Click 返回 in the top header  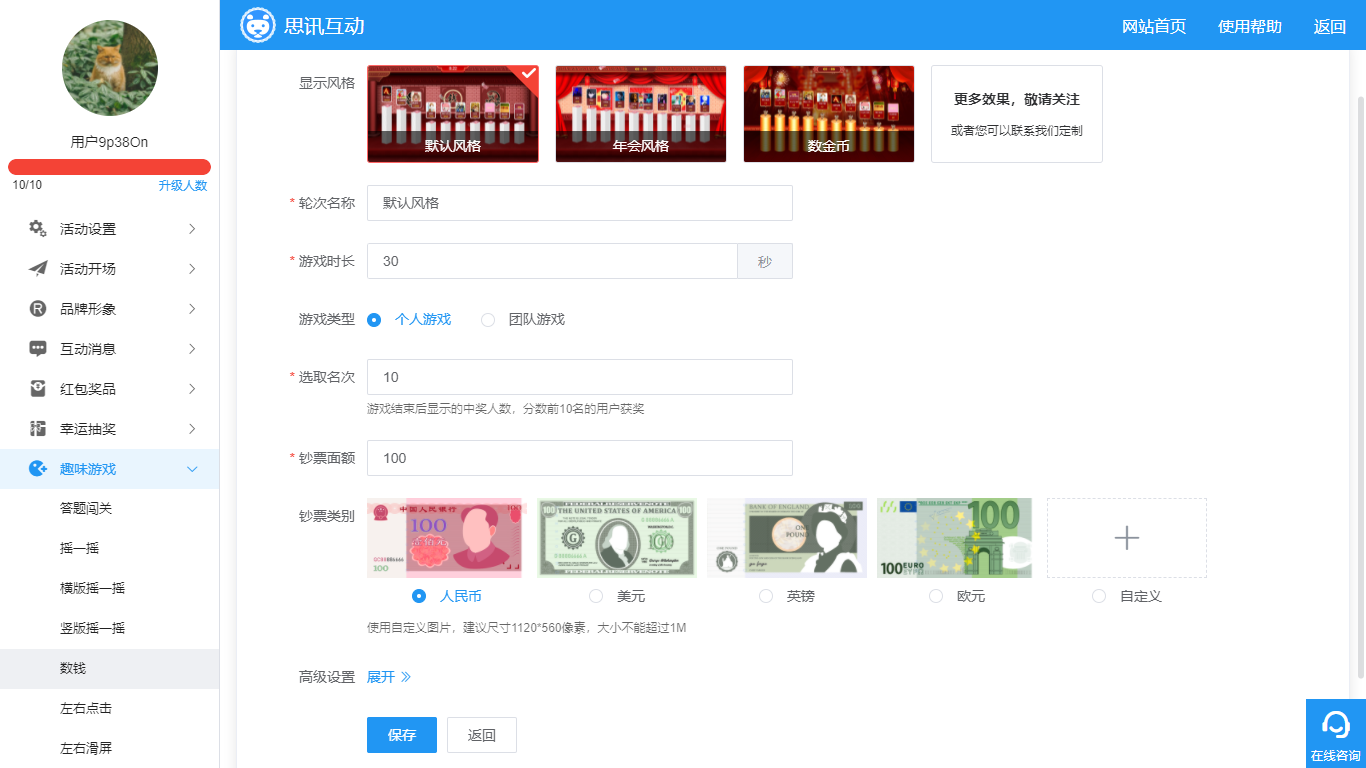tap(1330, 27)
